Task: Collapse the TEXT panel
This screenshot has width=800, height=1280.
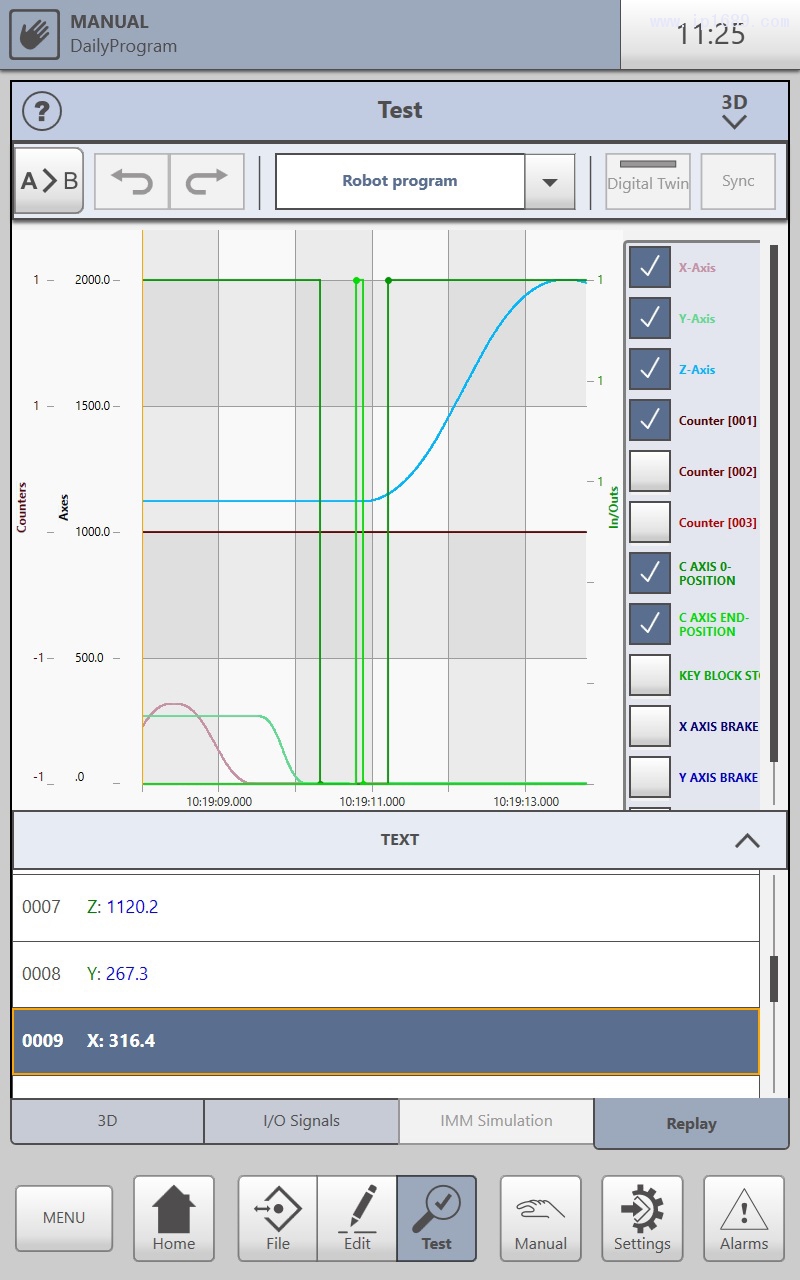Action: tap(747, 841)
